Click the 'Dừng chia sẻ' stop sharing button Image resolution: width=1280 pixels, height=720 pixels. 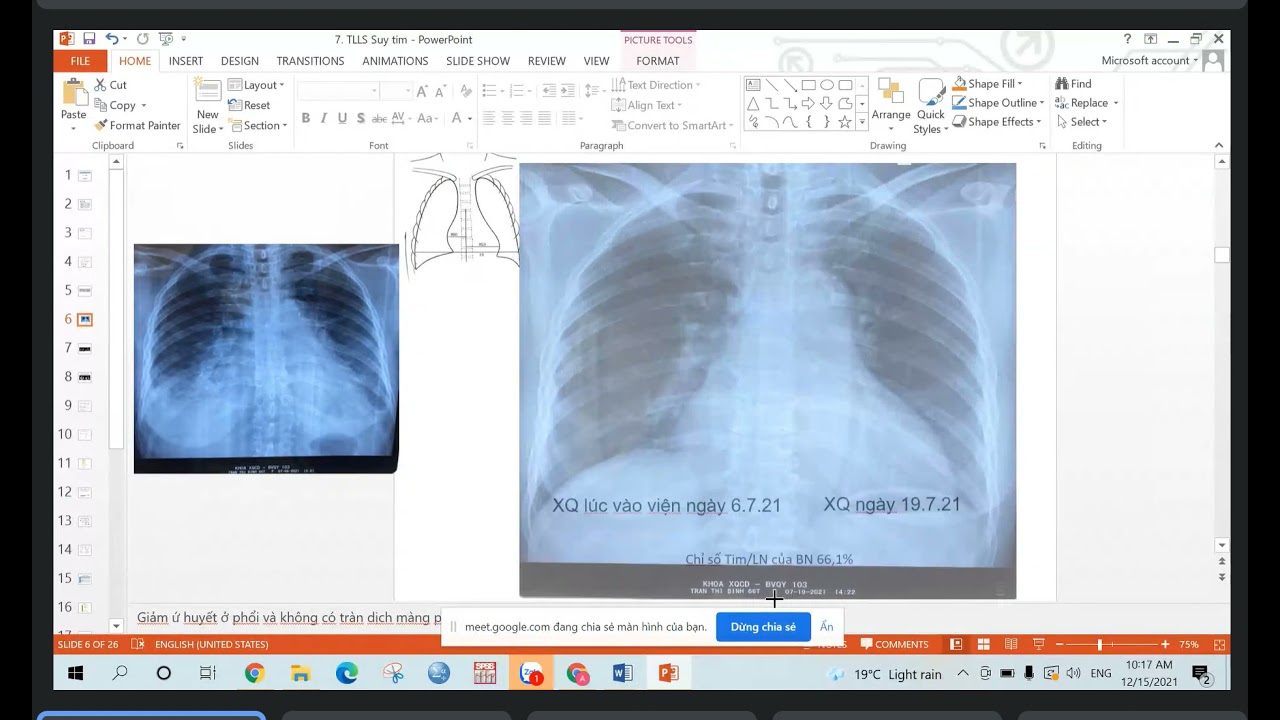[x=763, y=627]
